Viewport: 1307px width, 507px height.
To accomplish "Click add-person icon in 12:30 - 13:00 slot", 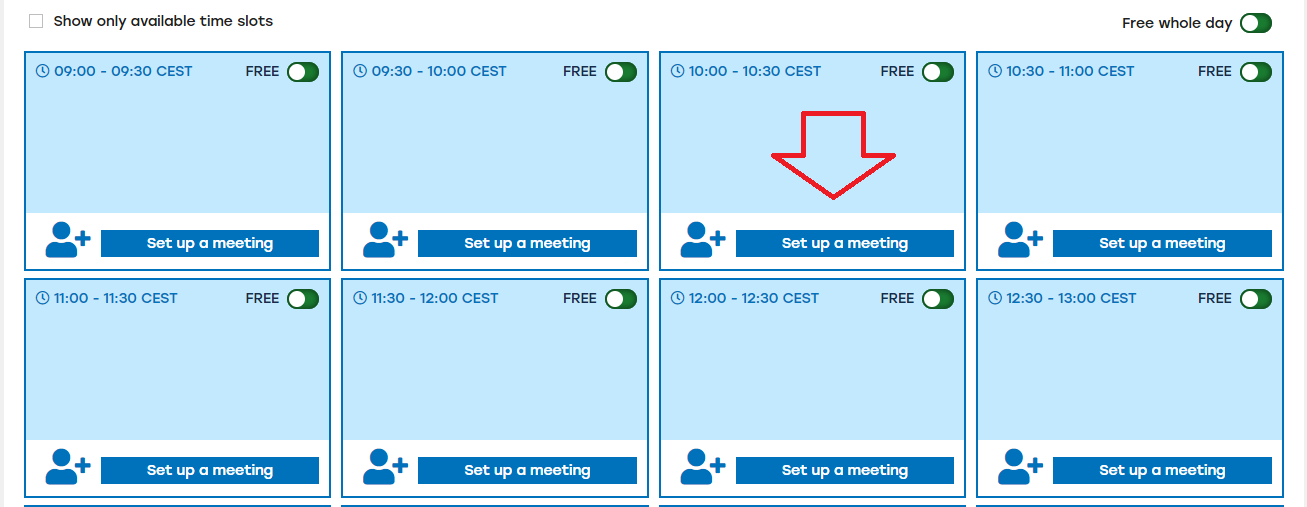I will tap(1020, 467).
